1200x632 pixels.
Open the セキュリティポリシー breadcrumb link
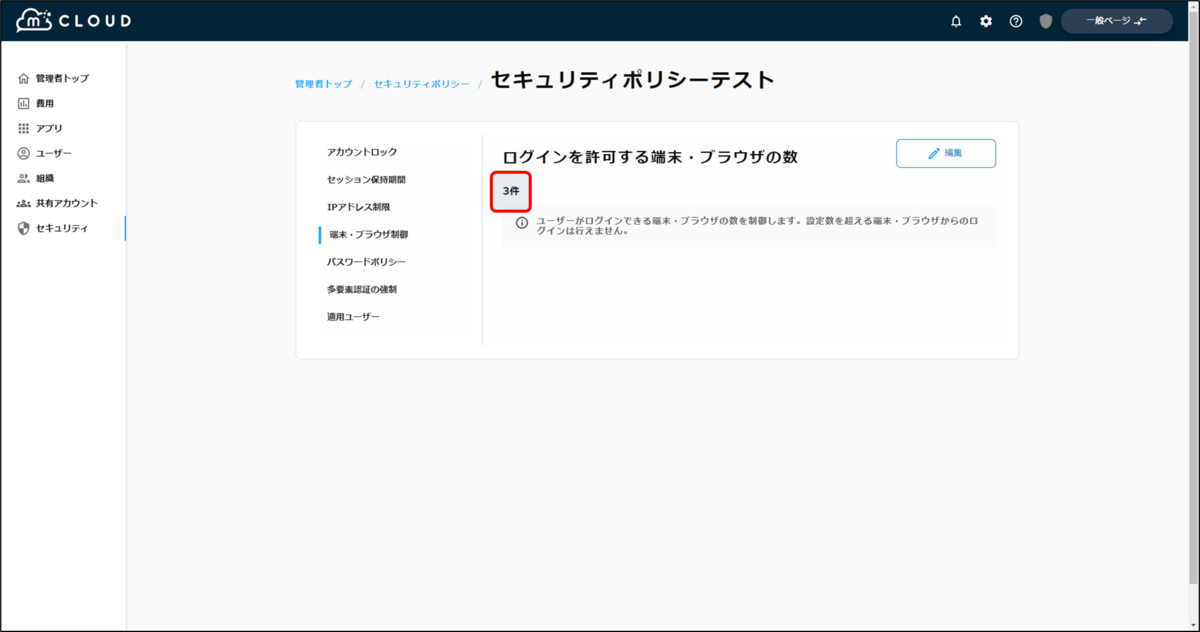pos(421,84)
